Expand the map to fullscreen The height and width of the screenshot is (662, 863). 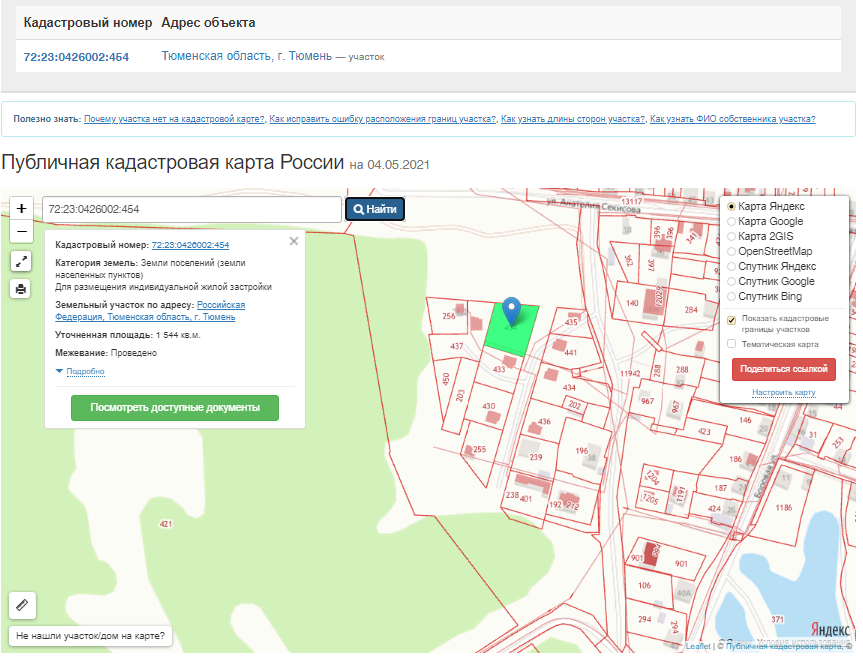(21, 261)
